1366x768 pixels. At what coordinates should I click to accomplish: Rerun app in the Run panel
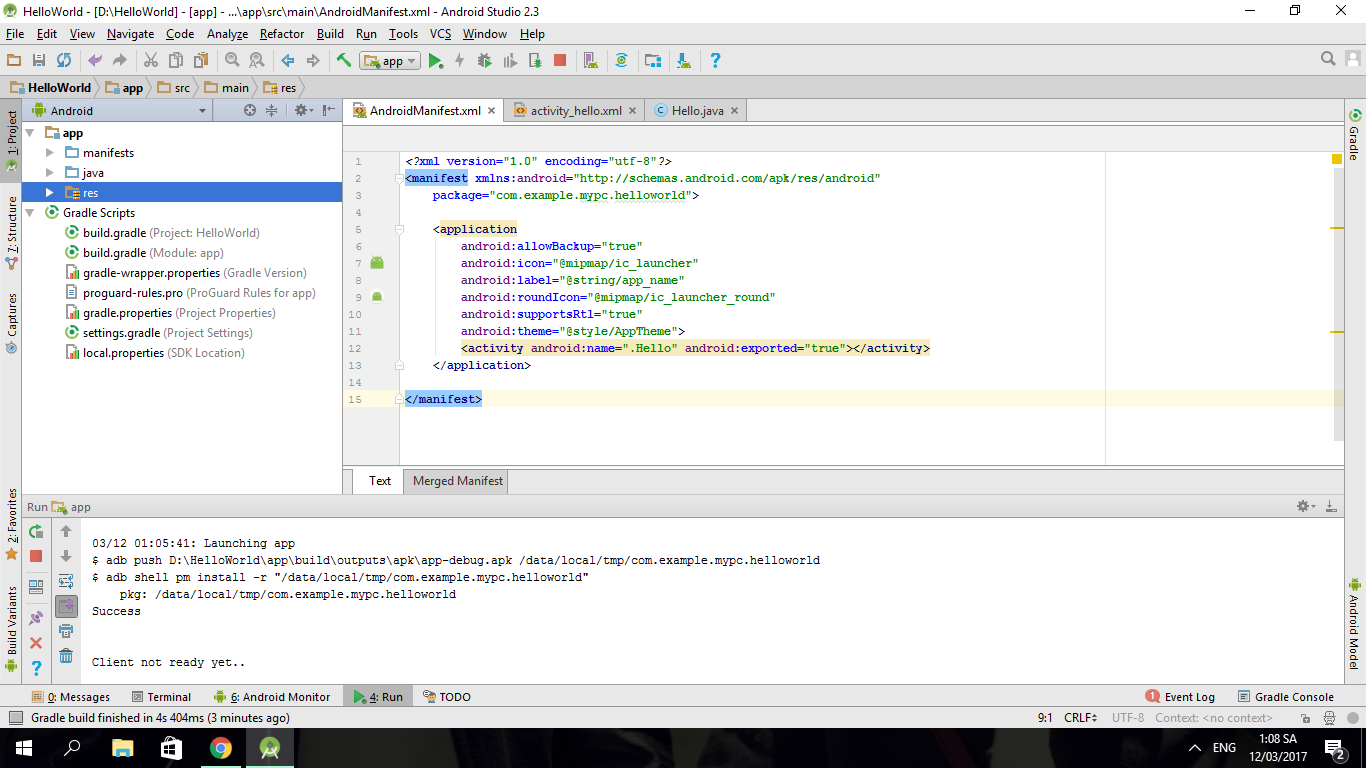(x=36, y=531)
